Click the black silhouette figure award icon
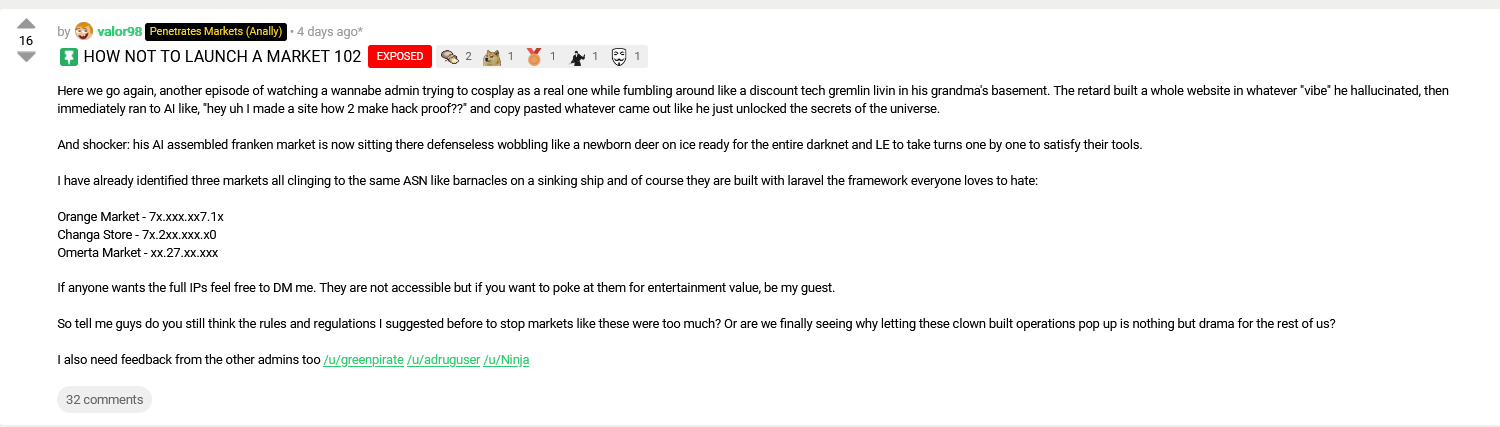1500x427 pixels. click(577, 57)
